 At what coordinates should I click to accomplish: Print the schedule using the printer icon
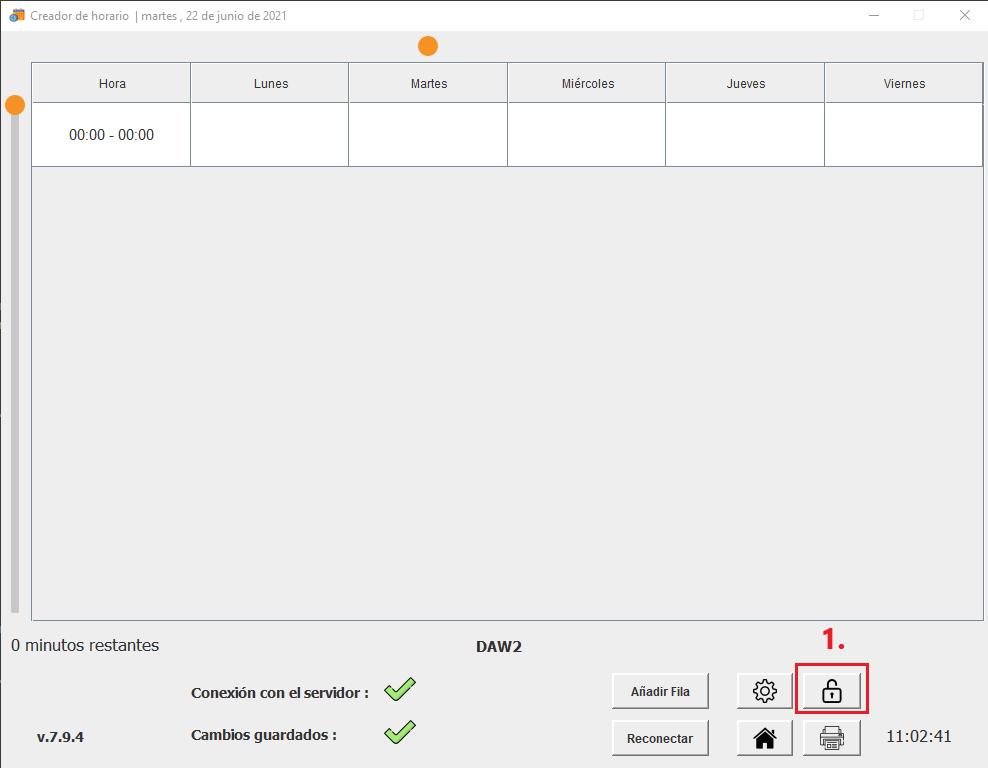(x=831, y=738)
